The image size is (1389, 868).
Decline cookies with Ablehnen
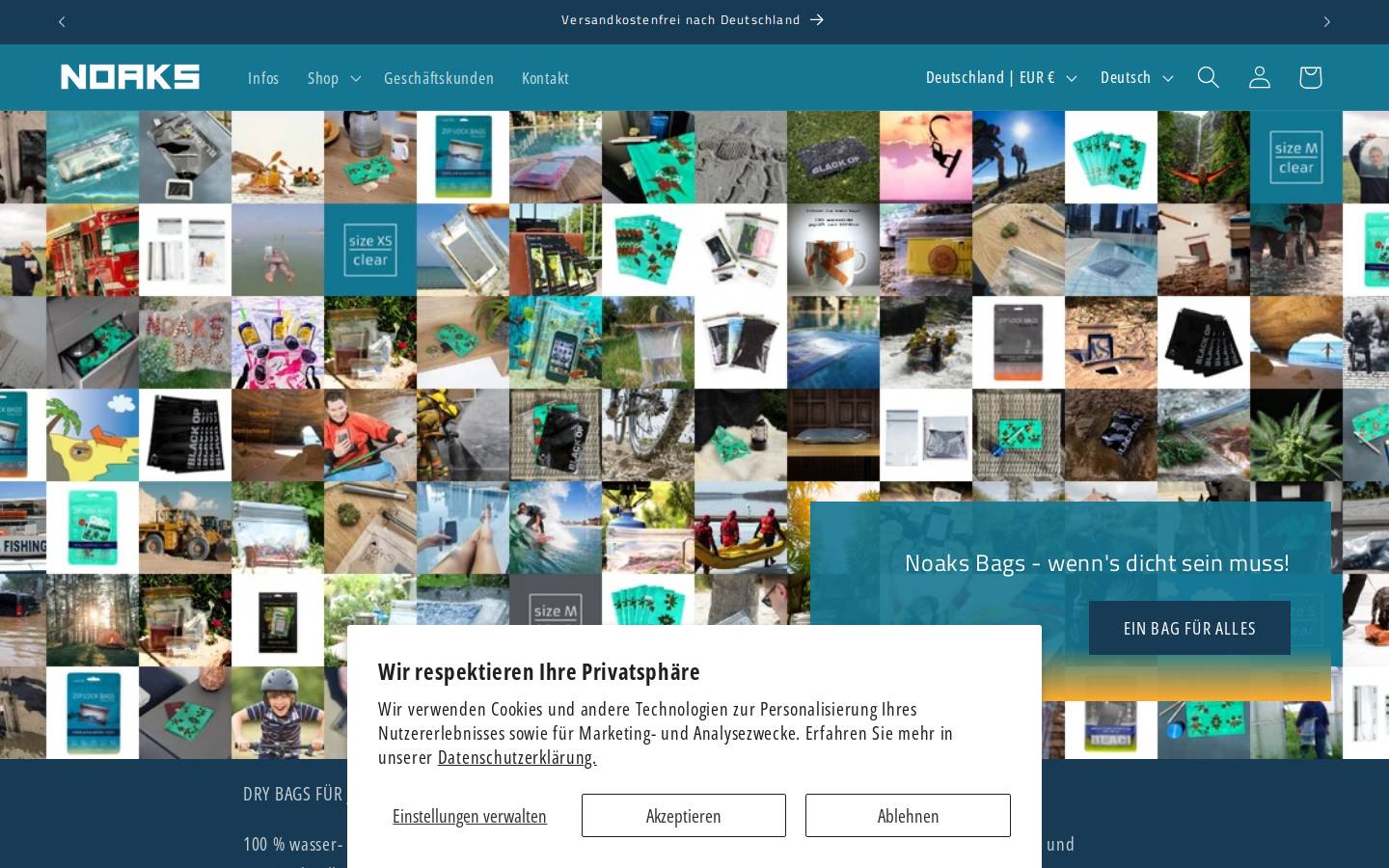(908, 816)
